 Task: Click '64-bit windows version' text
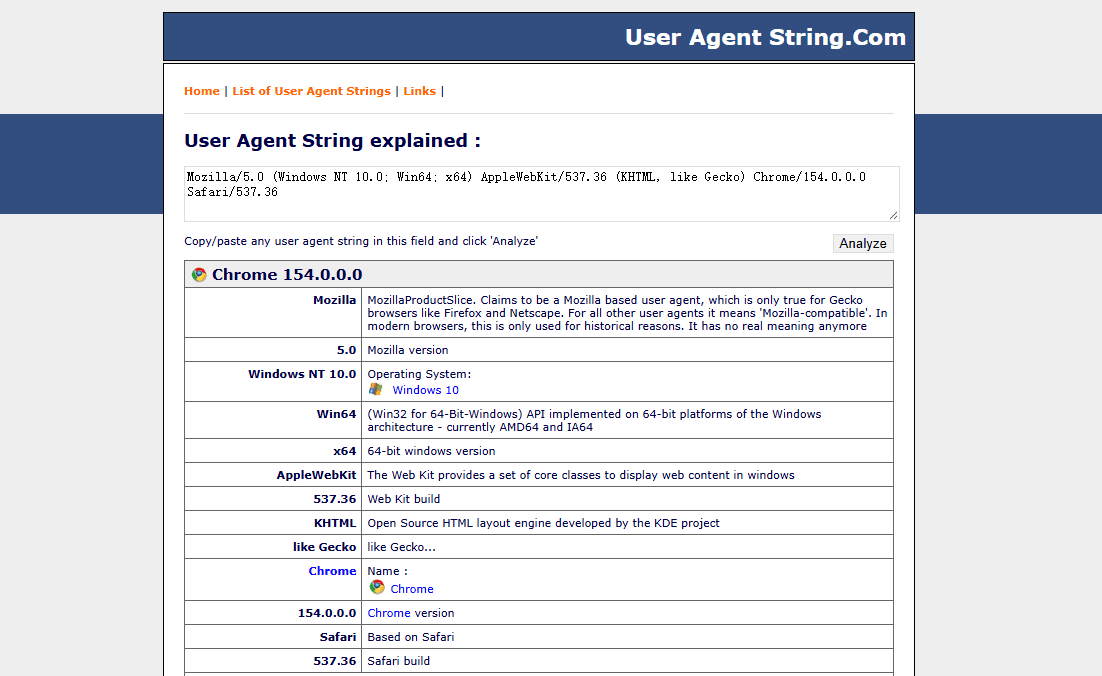coord(432,451)
